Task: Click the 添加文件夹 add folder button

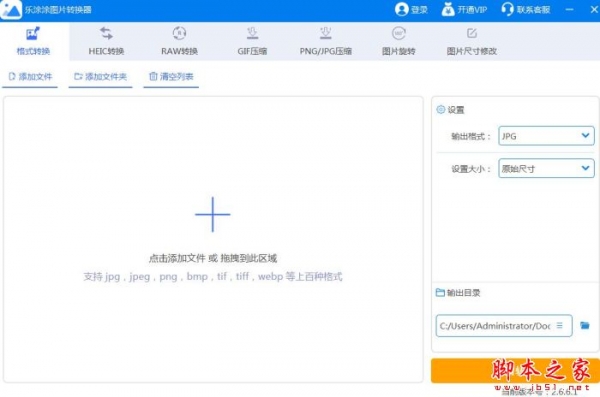Action: (x=100, y=77)
